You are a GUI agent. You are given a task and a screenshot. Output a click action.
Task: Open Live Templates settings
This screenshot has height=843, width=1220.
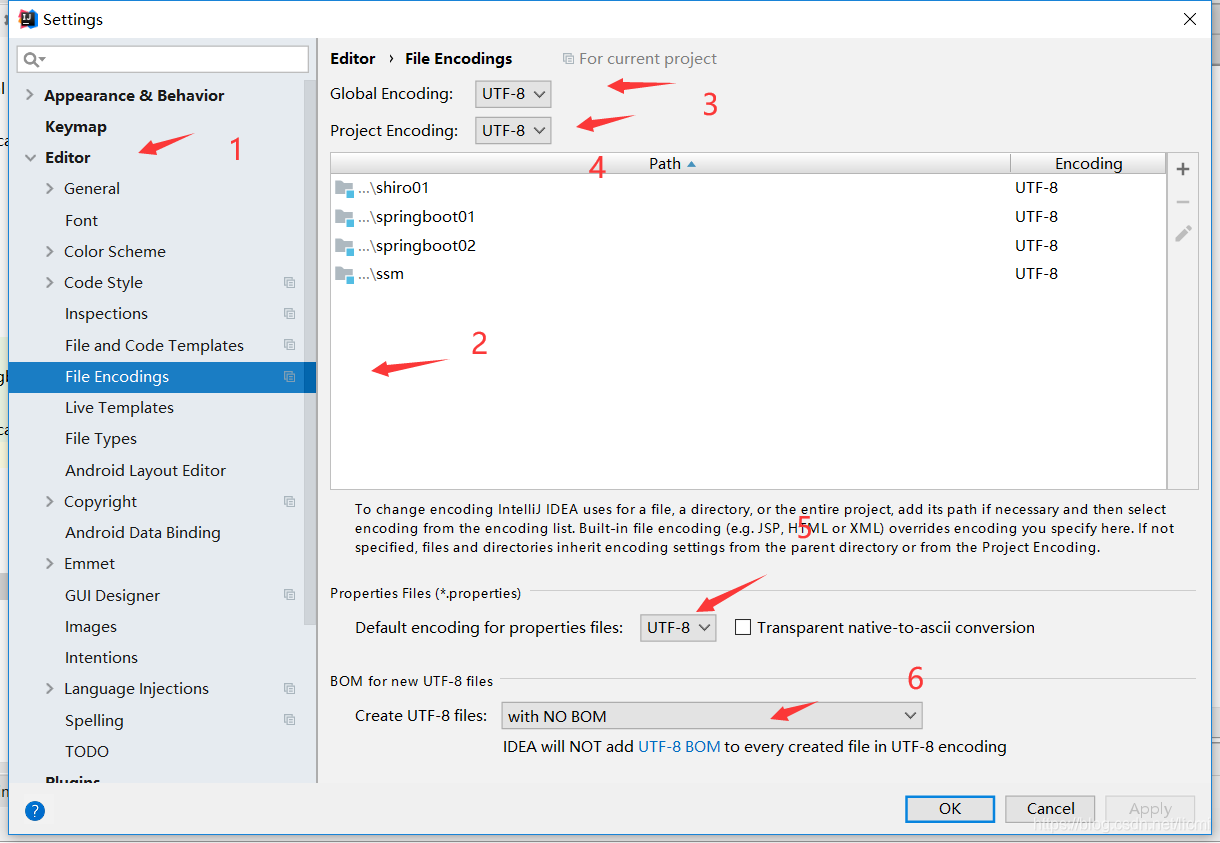click(x=119, y=408)
